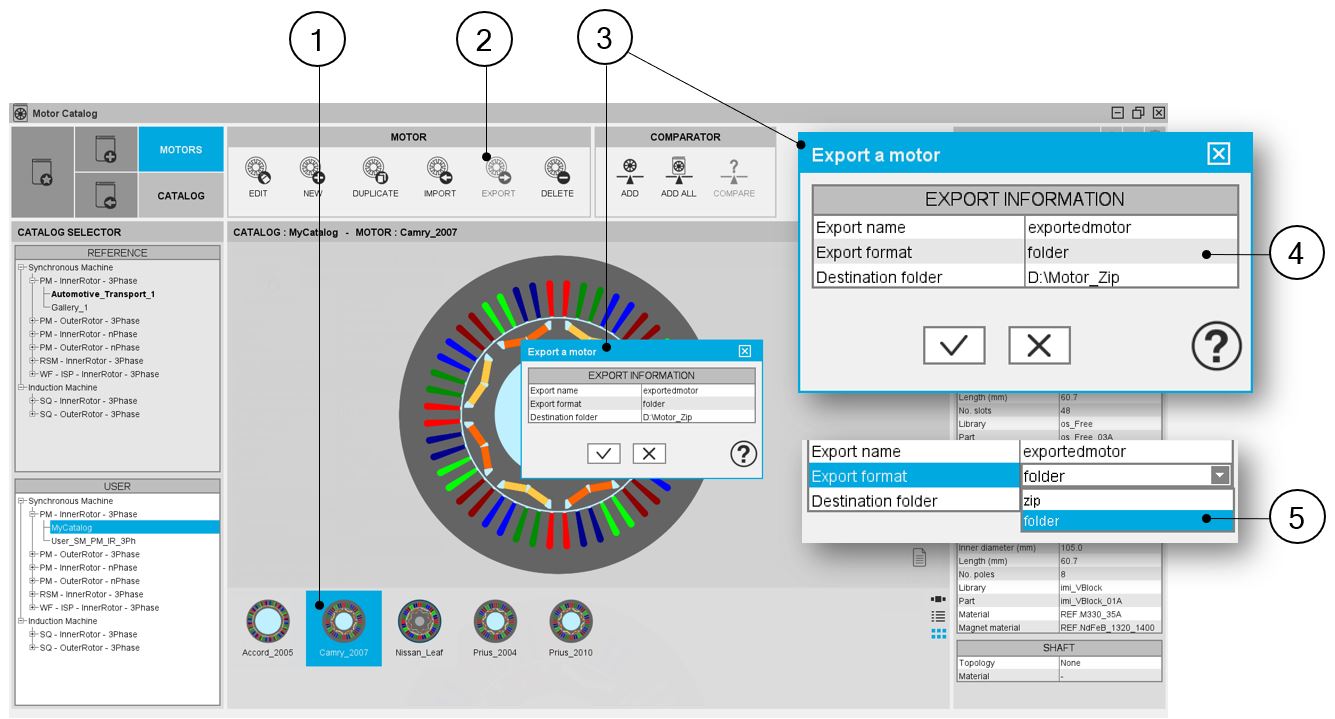Click the add catalog plus icon
1335x719 pixels.
(106, 150)
